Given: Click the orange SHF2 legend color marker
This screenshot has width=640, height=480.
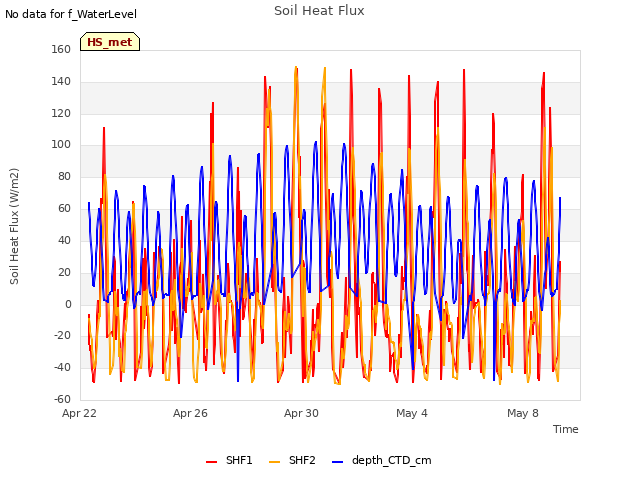Looking at the screenshot, I should coord(275,461).
